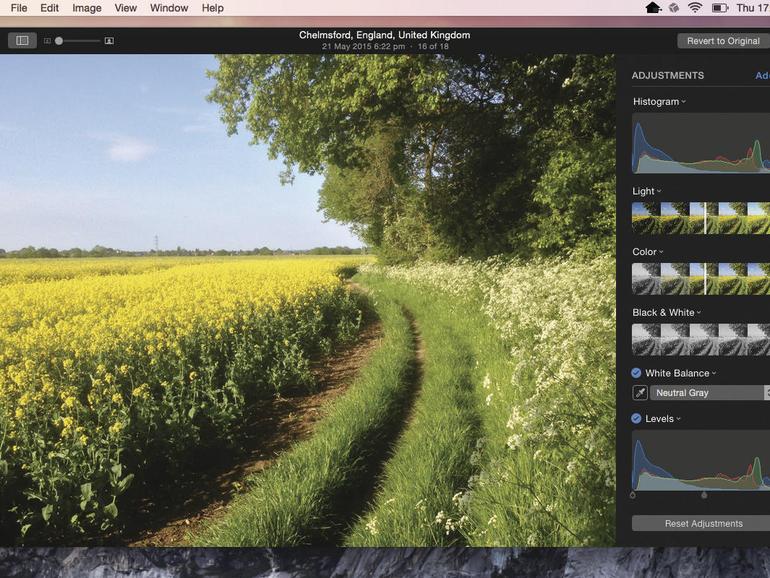
Task: Click the large thumbnail zoom-in icon
Action: [109, 41]
